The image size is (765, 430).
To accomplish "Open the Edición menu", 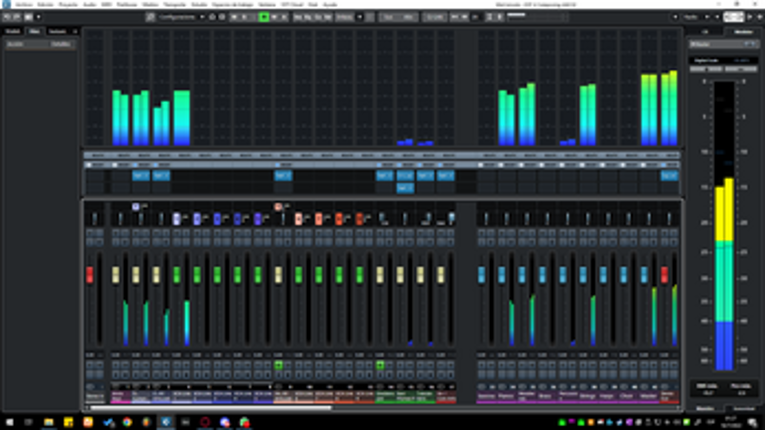I will pos(45,4).
